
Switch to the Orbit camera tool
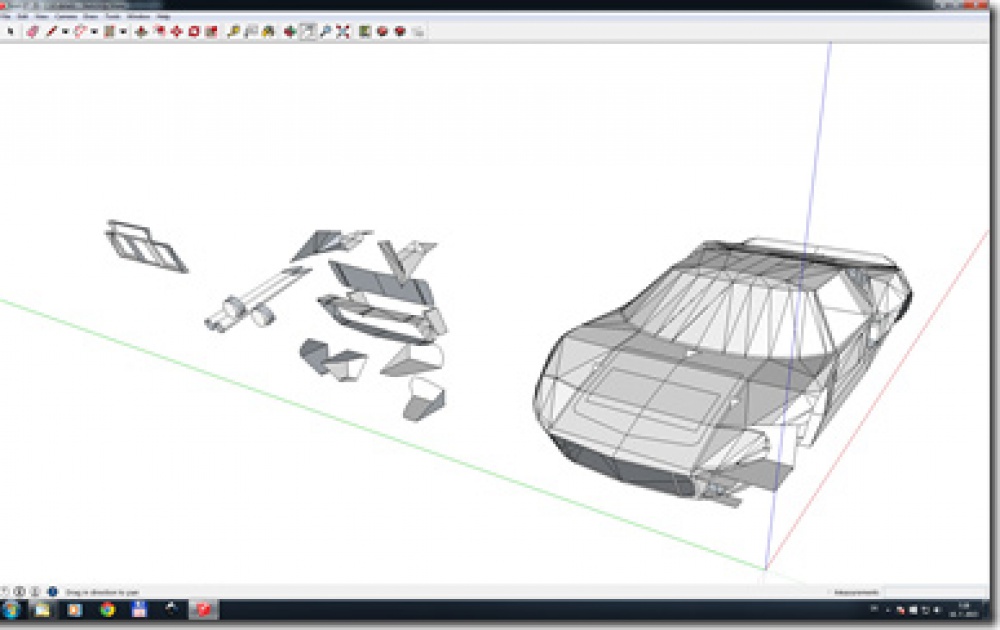coord(290,31)
